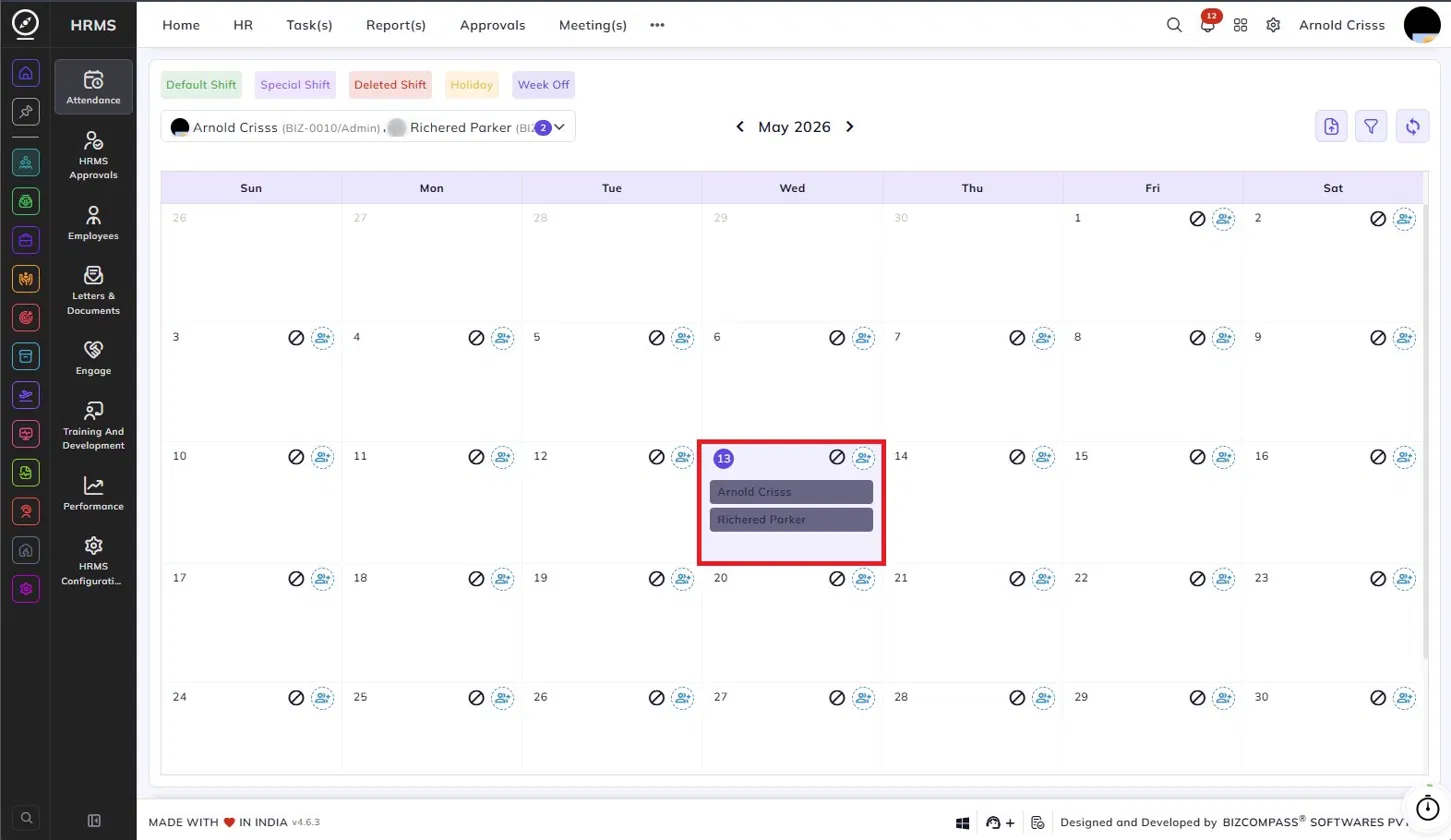
Task: Open the more menu ellipsis
Action: pyautogui.click(x=657, y=25)
